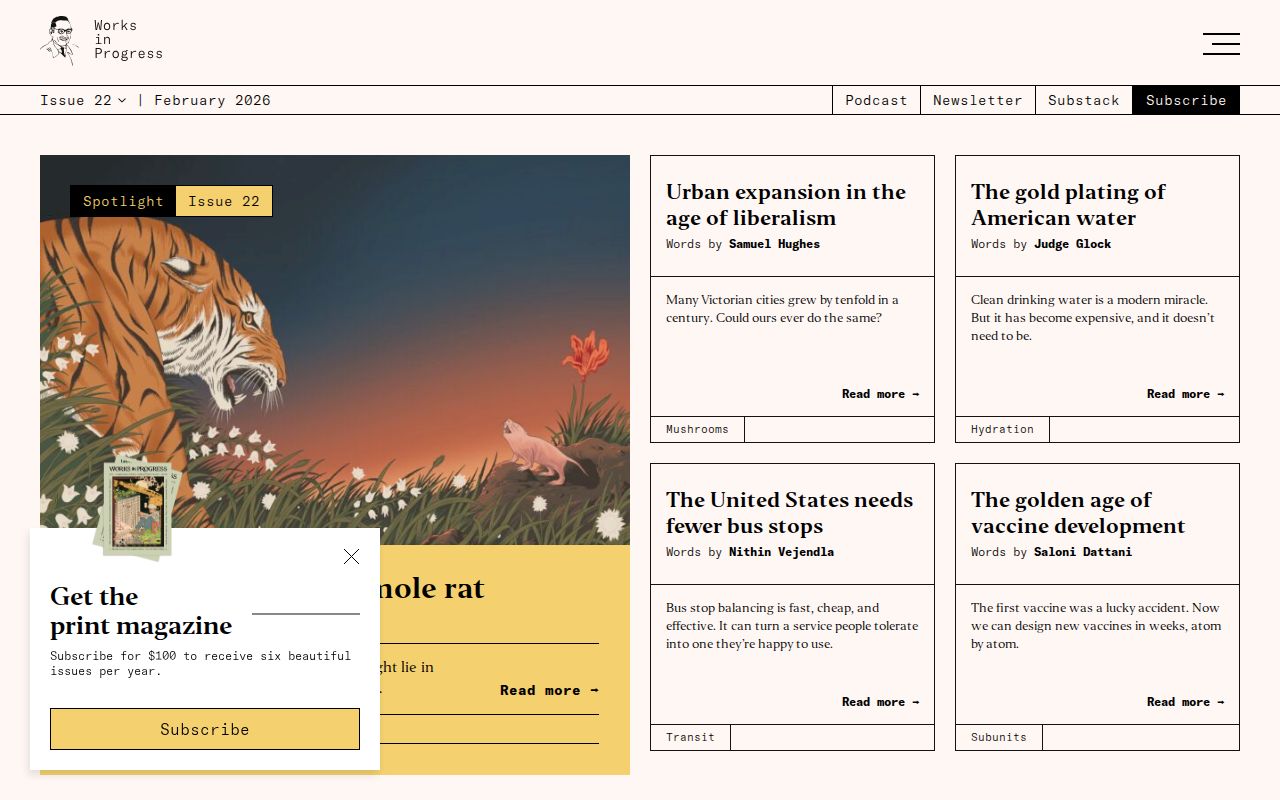1280x800 pixels.
Task: Click the dark Subscribe button in the header
Action: (1186, 100)
